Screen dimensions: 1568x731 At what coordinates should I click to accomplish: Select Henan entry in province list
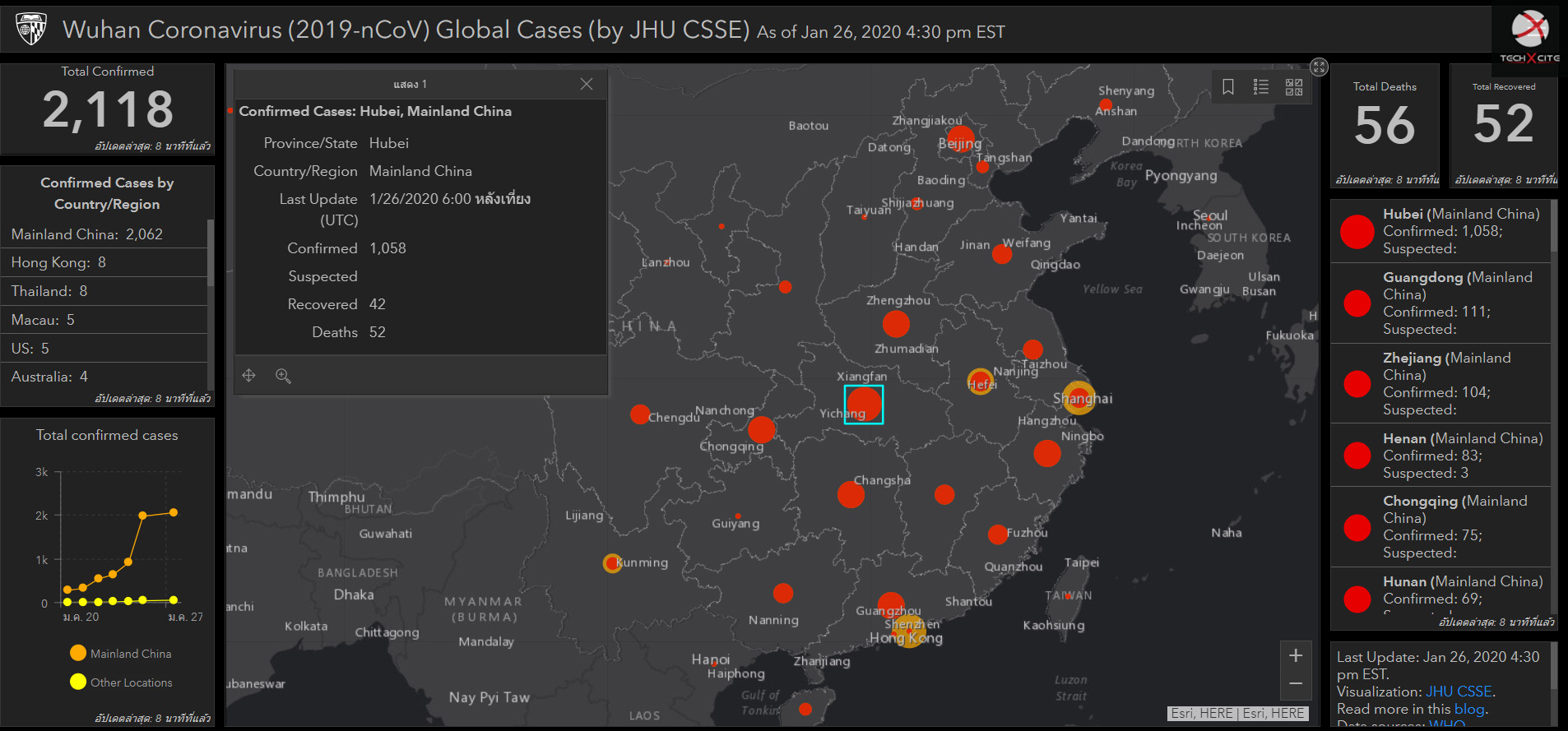(1440, 456)
